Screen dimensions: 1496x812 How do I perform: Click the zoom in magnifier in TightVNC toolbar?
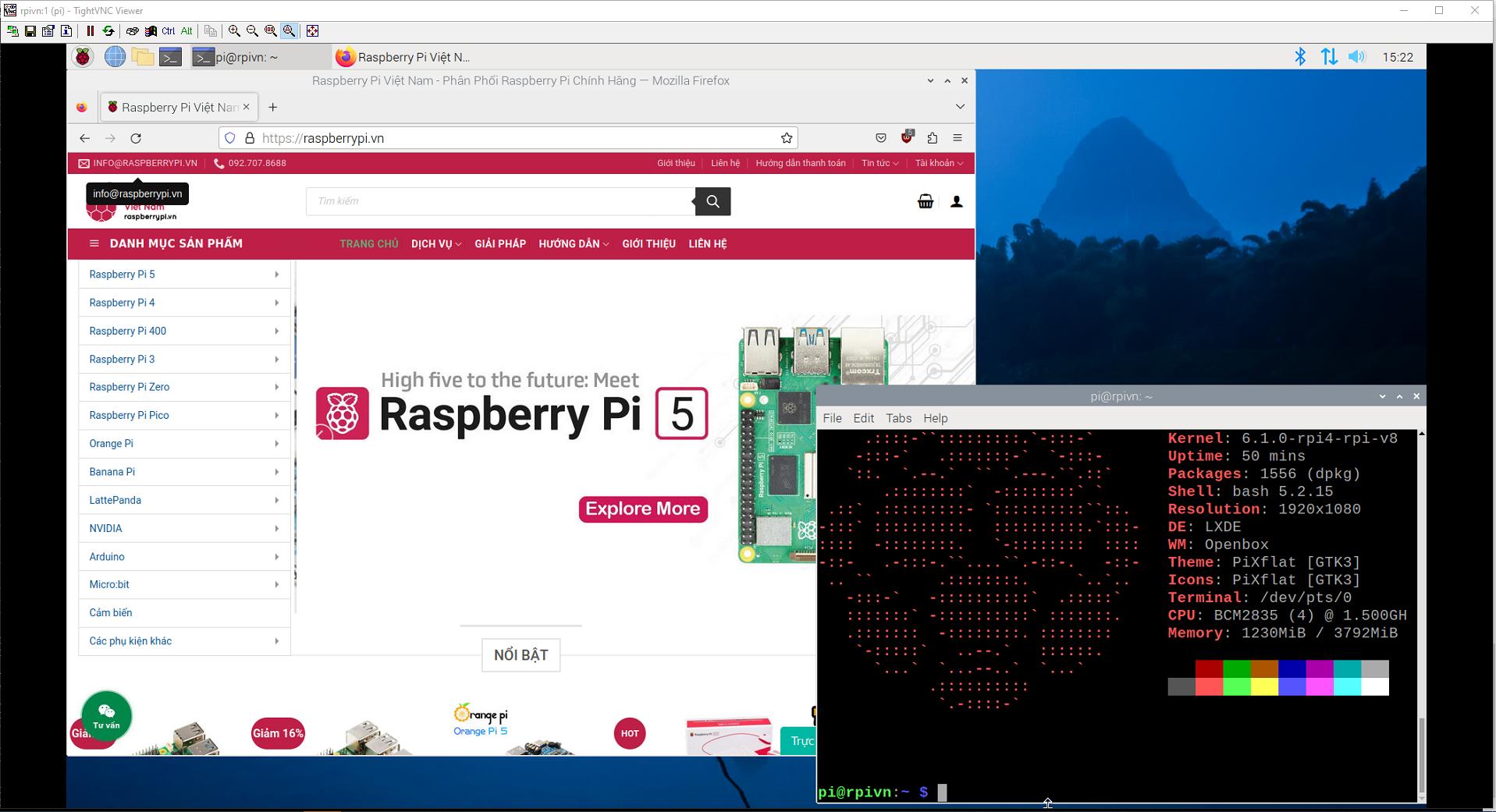[x=233, y=31]
